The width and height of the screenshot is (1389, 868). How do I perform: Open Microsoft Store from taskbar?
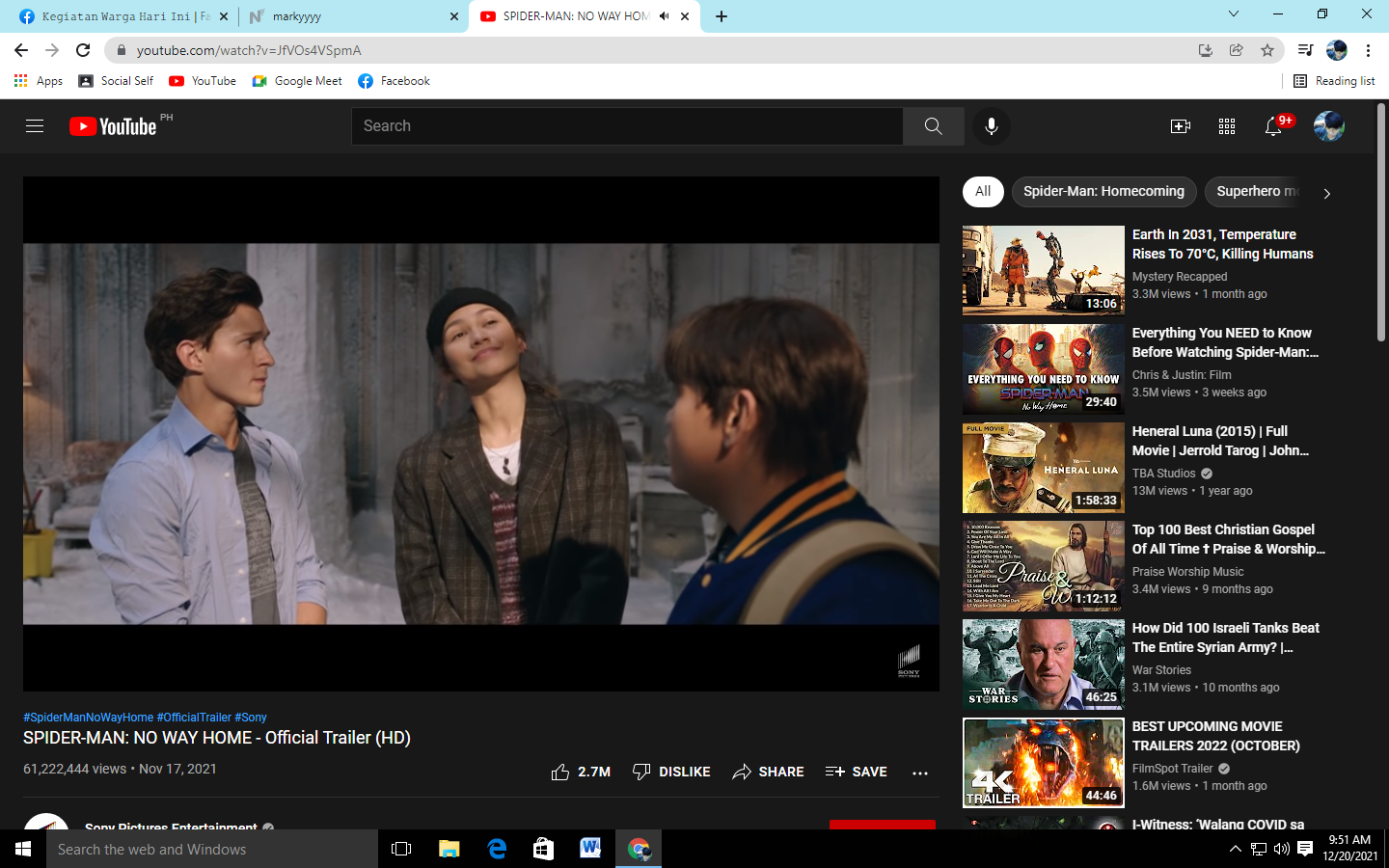point(544,849)
